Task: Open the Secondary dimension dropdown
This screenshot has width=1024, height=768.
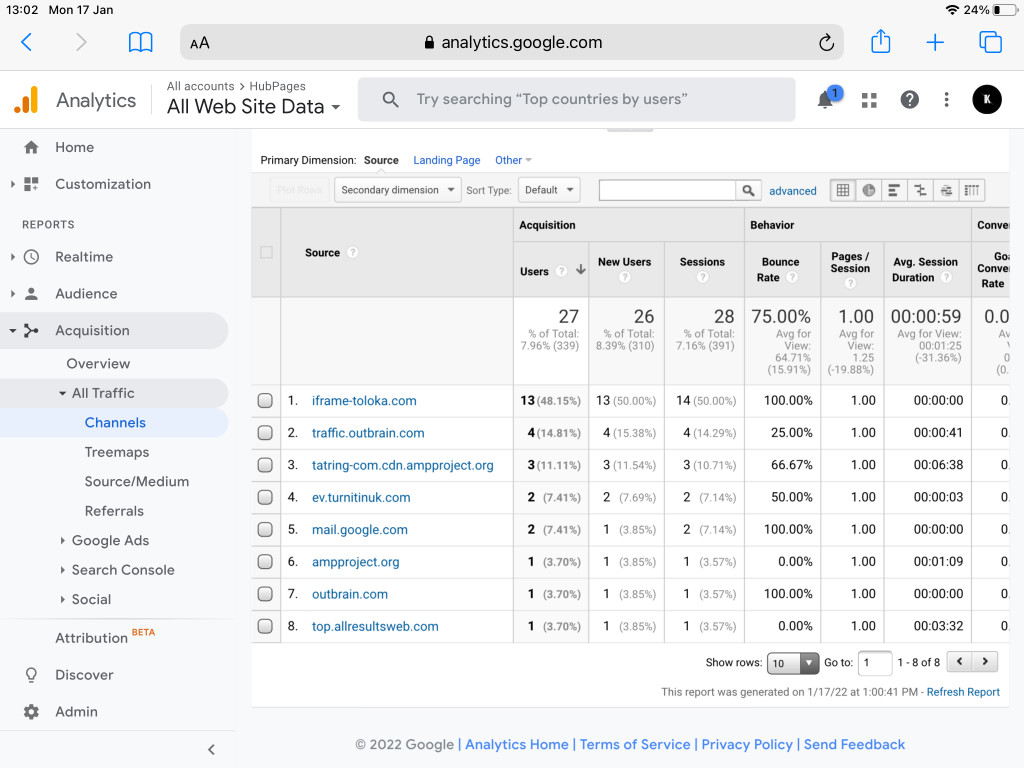Action: (x=398, y=190)
